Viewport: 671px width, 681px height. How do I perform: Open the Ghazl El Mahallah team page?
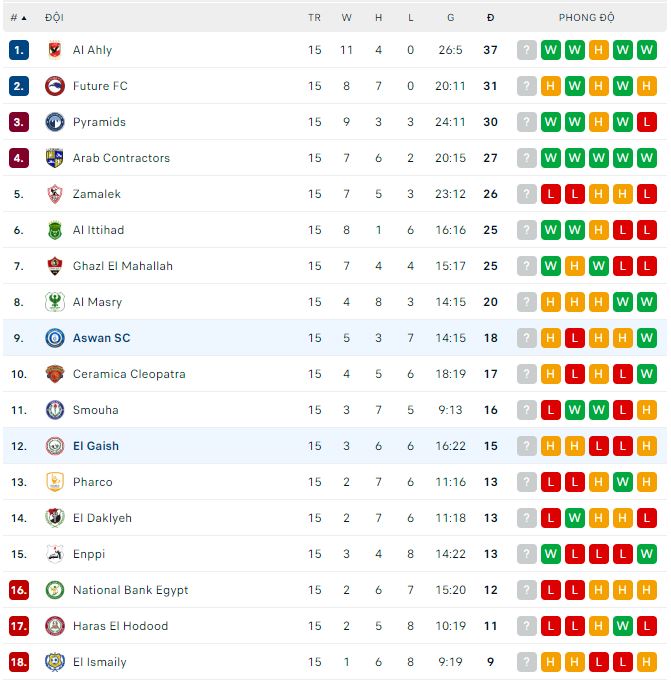click(x=122, y=266)
